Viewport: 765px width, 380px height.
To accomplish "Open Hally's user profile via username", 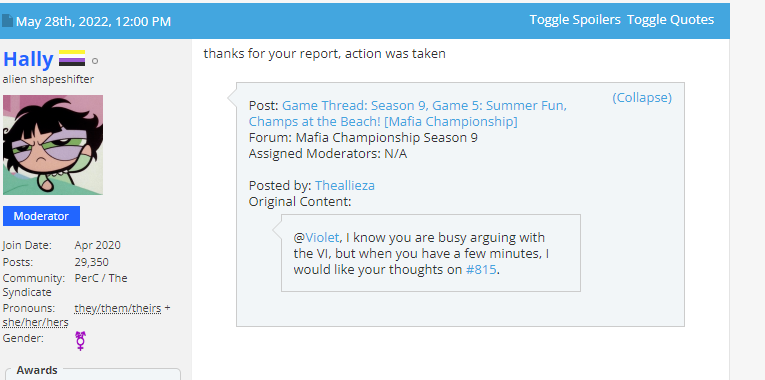I will [x=28, y=59].
